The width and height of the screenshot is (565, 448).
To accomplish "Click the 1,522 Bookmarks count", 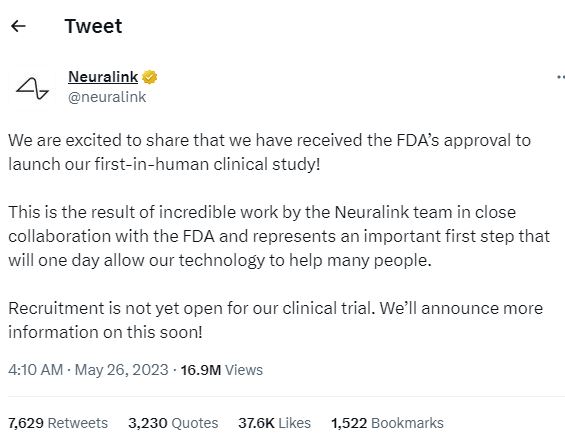I will point(387,423).
